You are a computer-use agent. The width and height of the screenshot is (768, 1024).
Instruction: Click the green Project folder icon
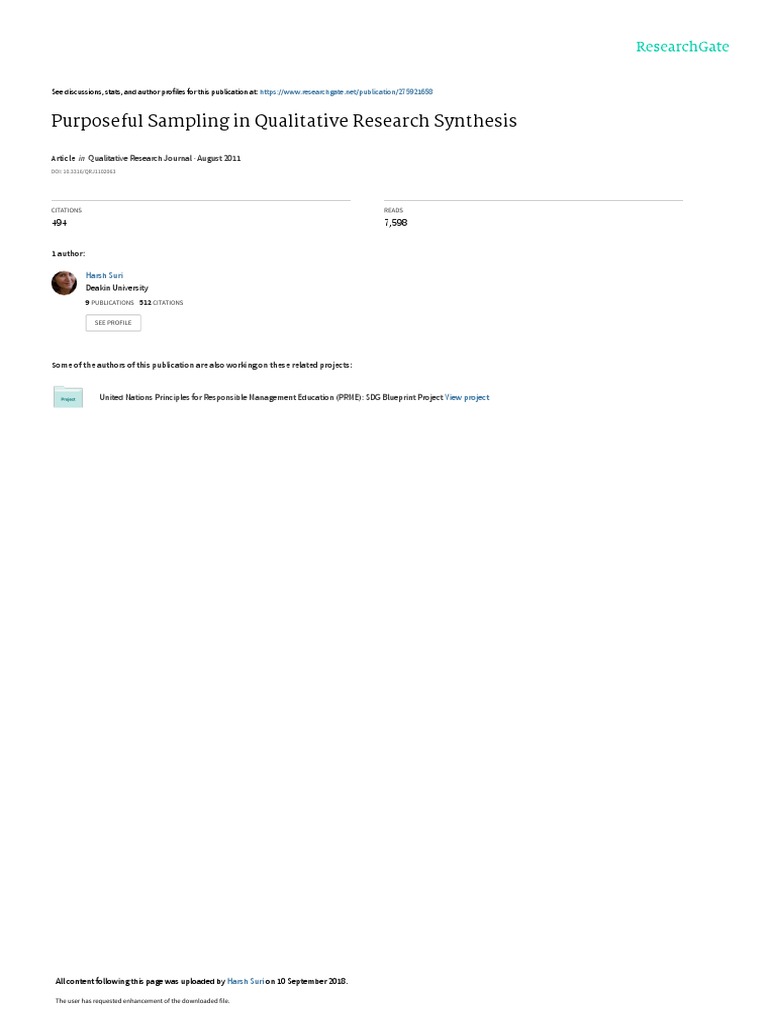(68, 397)
